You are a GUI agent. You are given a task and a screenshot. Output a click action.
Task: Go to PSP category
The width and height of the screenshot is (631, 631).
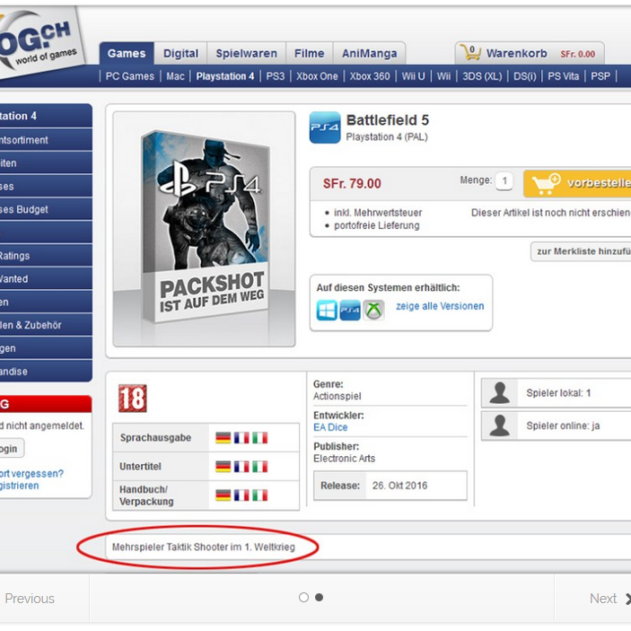tap(600, 76)
